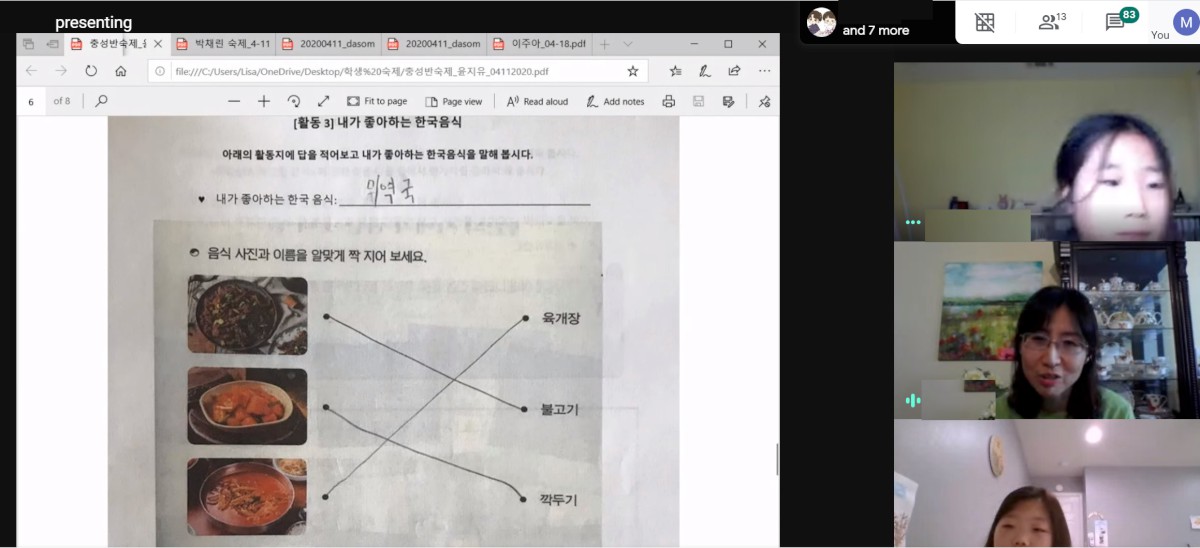Open the Page view dropdown

point(453,101)
